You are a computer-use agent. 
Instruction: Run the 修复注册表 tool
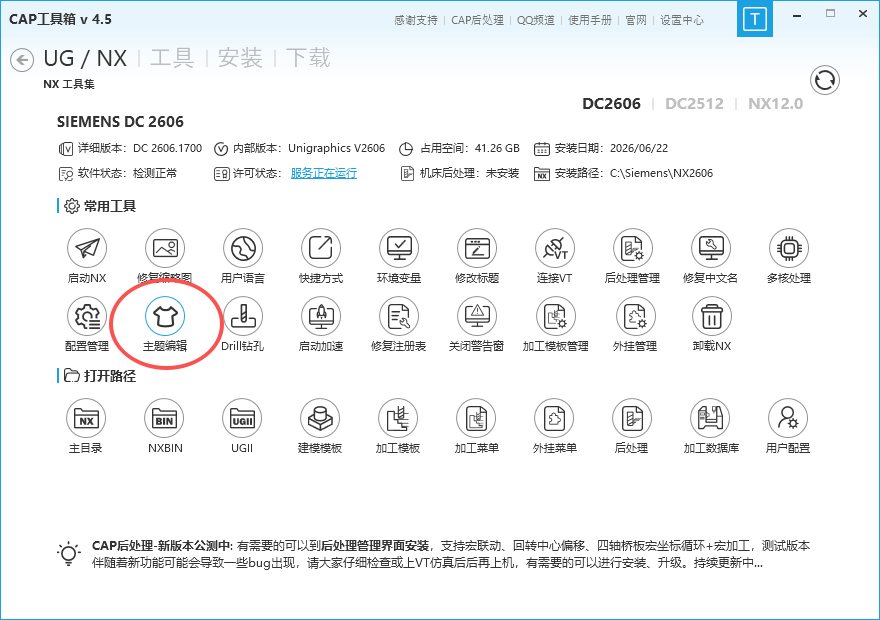[x=399, y=316]
